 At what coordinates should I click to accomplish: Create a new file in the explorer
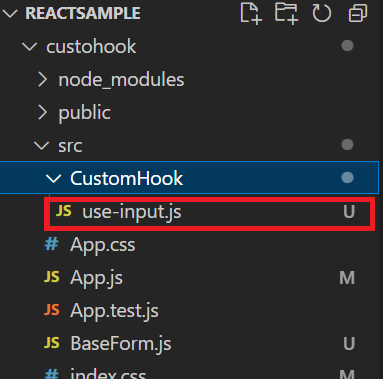point(251,13)
